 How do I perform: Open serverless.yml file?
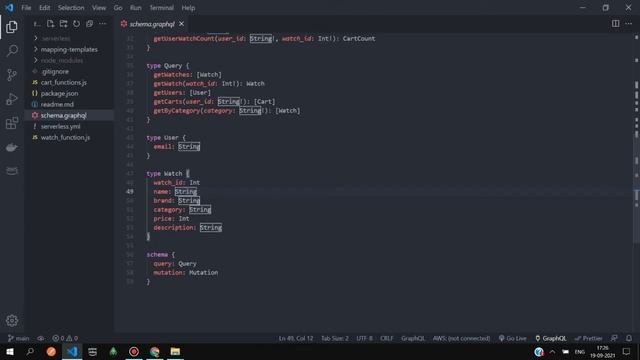coord(69,127)
